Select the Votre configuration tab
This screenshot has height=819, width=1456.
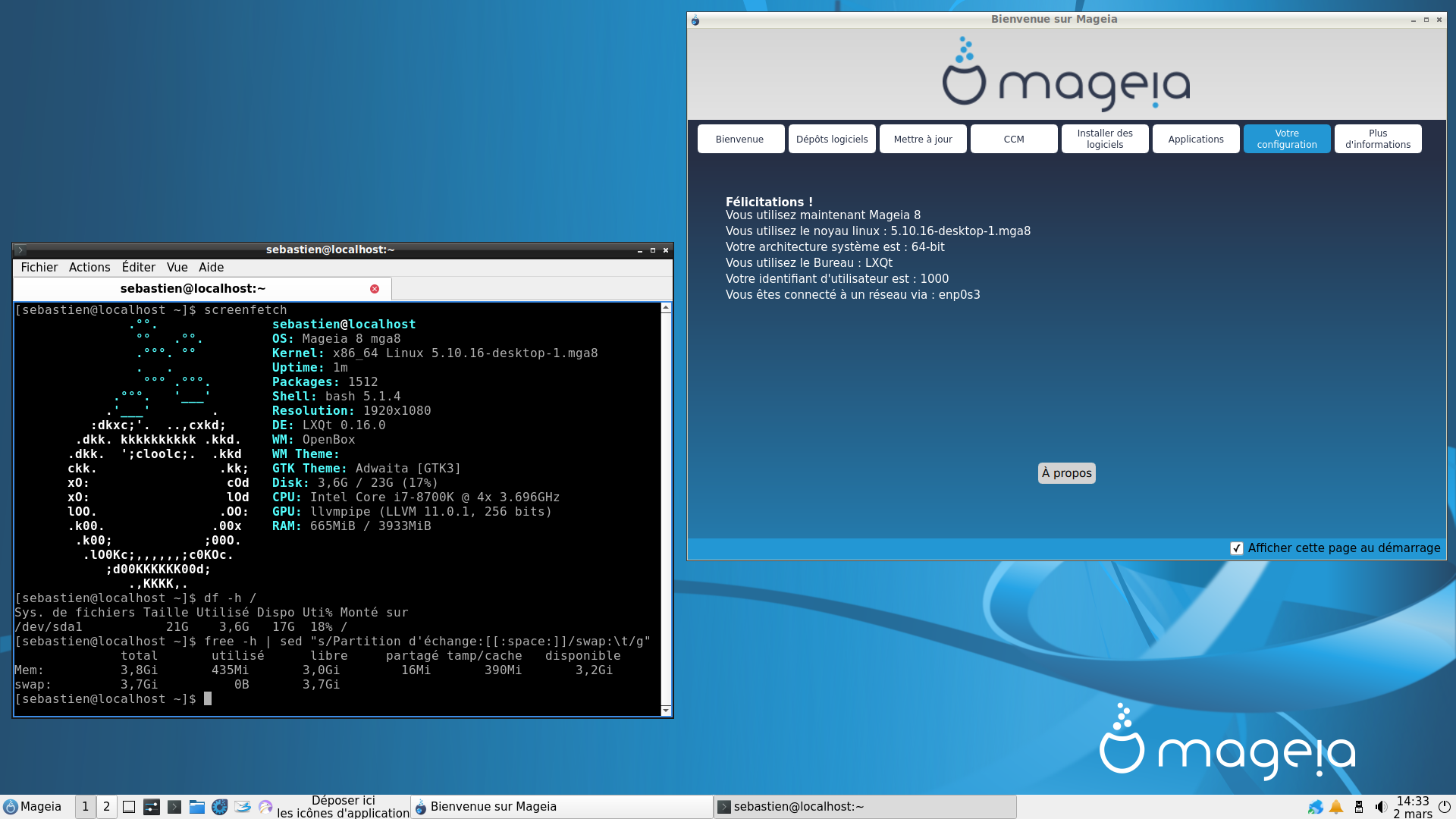1287,139
